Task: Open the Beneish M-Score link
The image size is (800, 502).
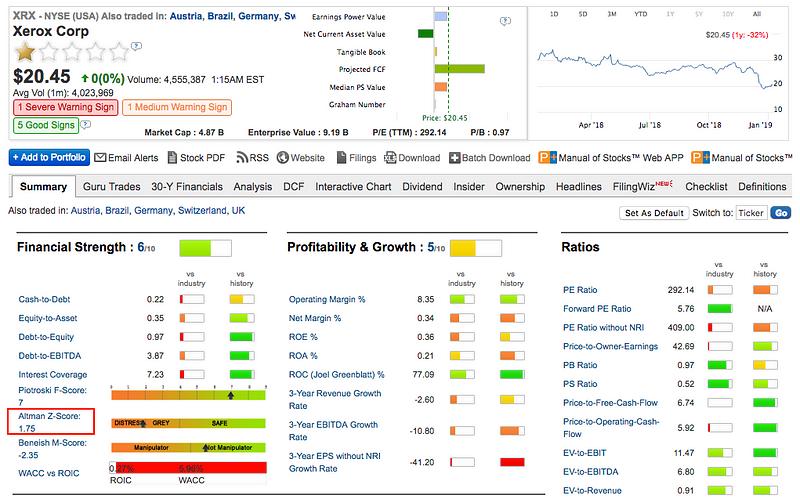Action: (x=53, y=448)
